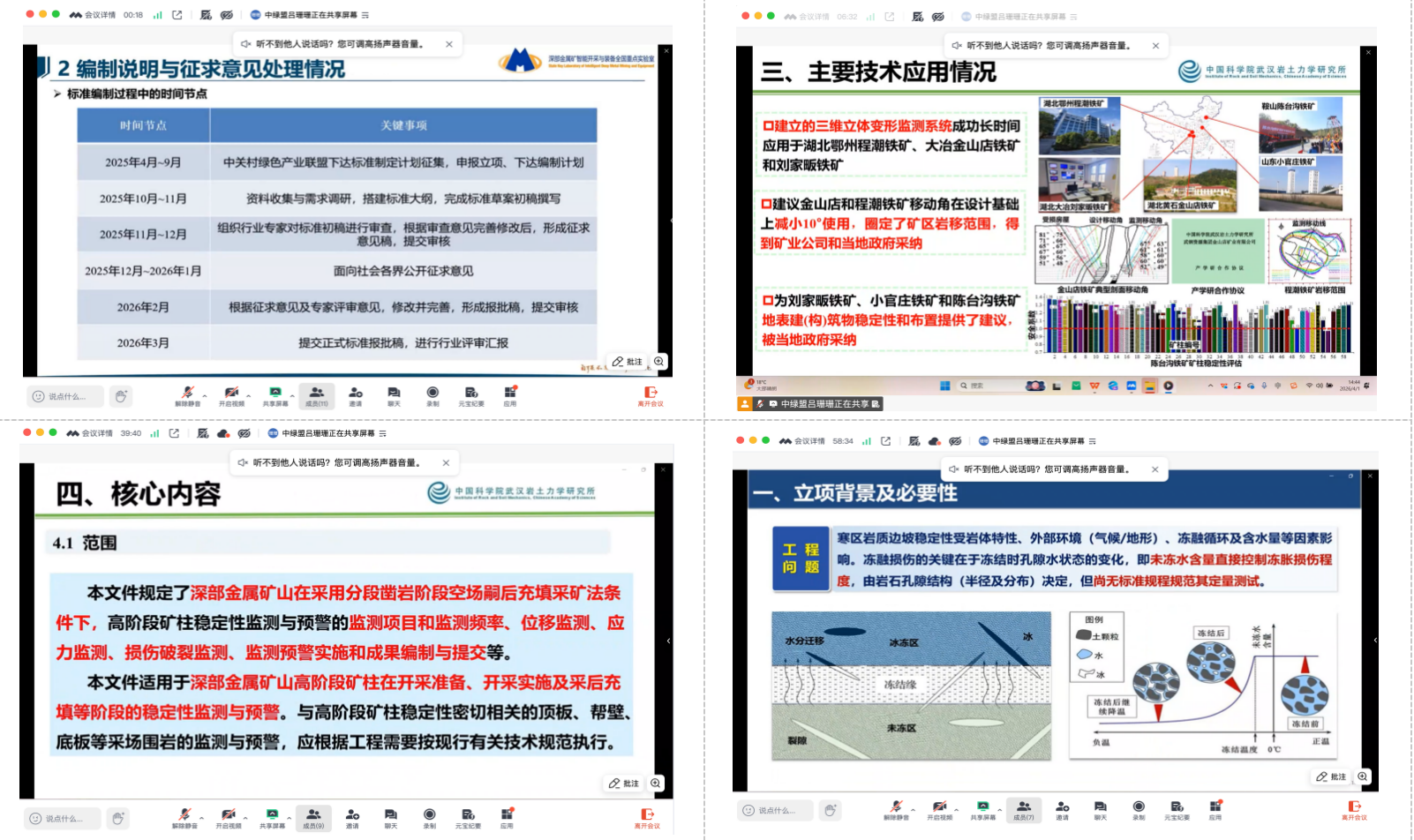Viewport: 1414px width, 840px height.
Task: Open the 成员(11) members panel
Action: pos(316,395)
